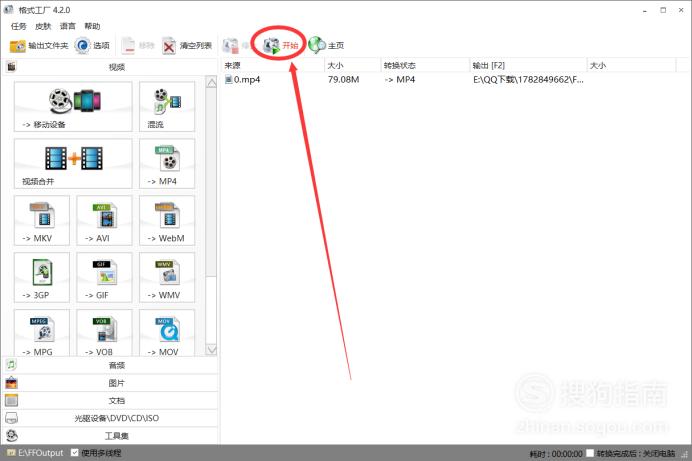692x461 pixels.
Task: Minimize the 格式工厂 window
Action: pyautogui.click(x=645, y=10)
